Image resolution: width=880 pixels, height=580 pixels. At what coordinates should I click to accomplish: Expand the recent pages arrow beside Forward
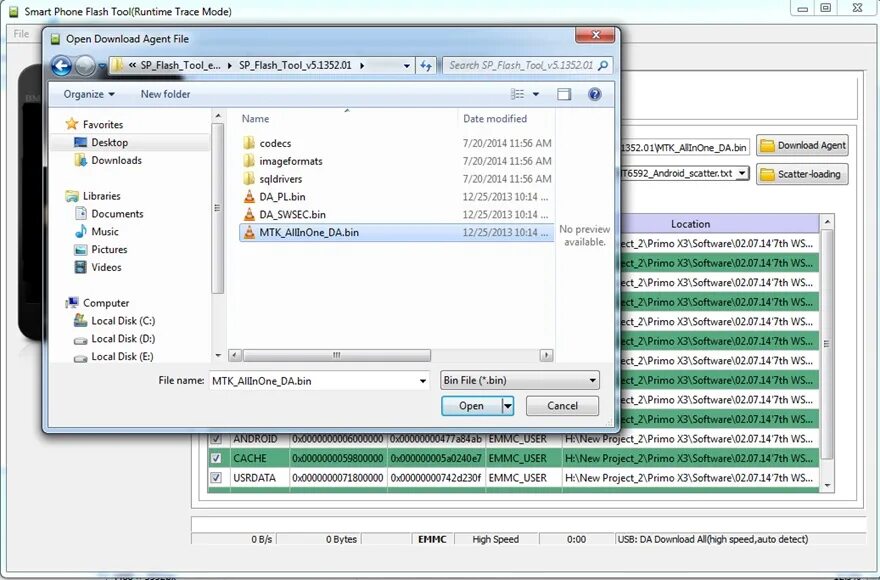pos(102,66)
